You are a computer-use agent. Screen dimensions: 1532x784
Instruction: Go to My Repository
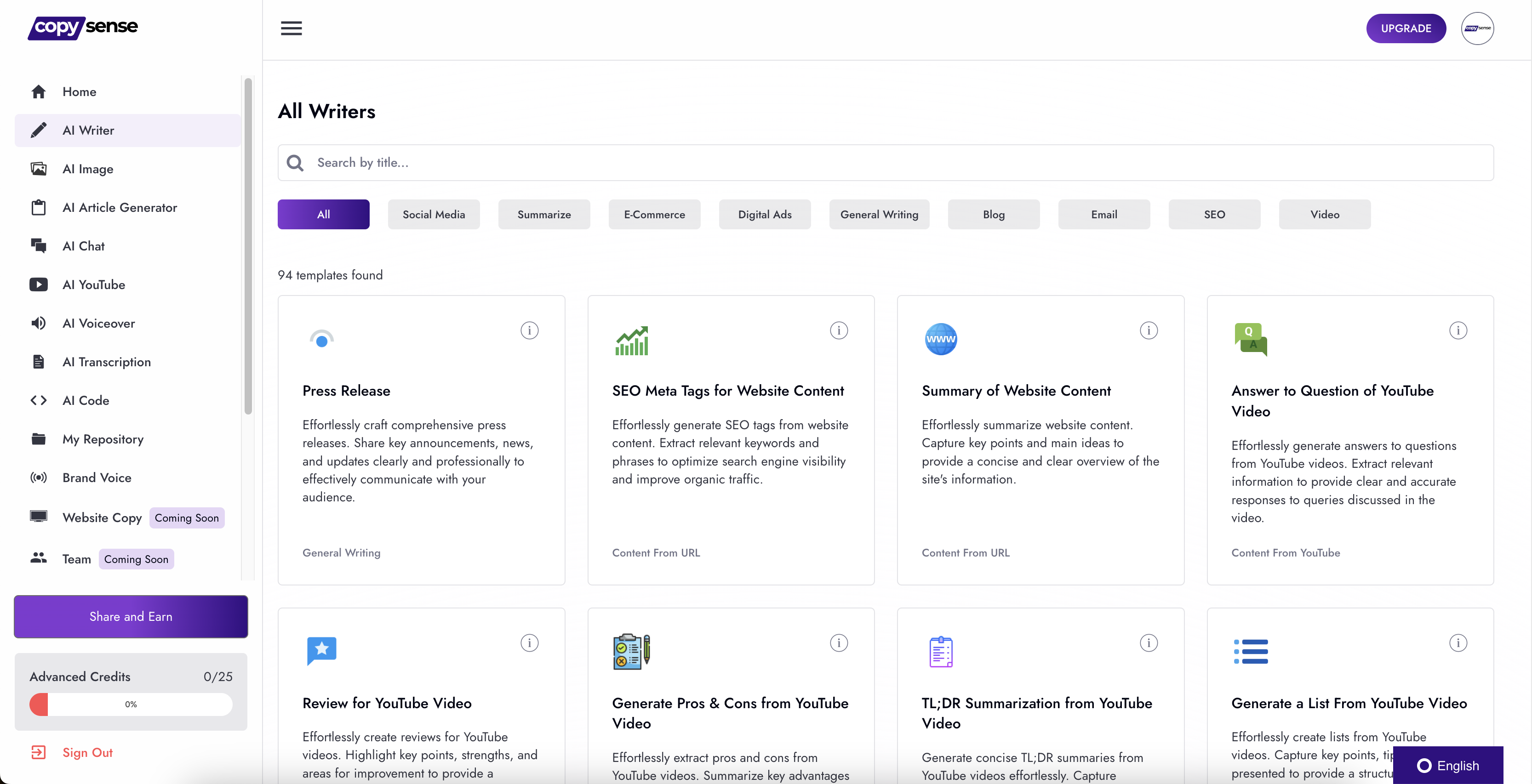coord(103,439)
